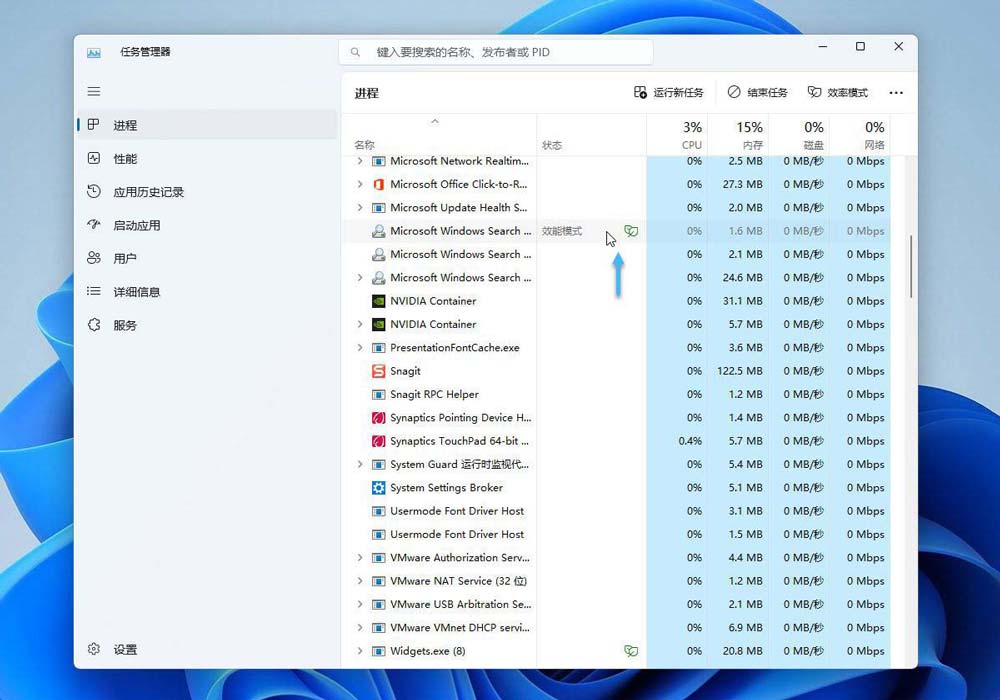1000x700 pixels.
Task: Switch to 应用历史记录 tab
Action: click(148, 192)
